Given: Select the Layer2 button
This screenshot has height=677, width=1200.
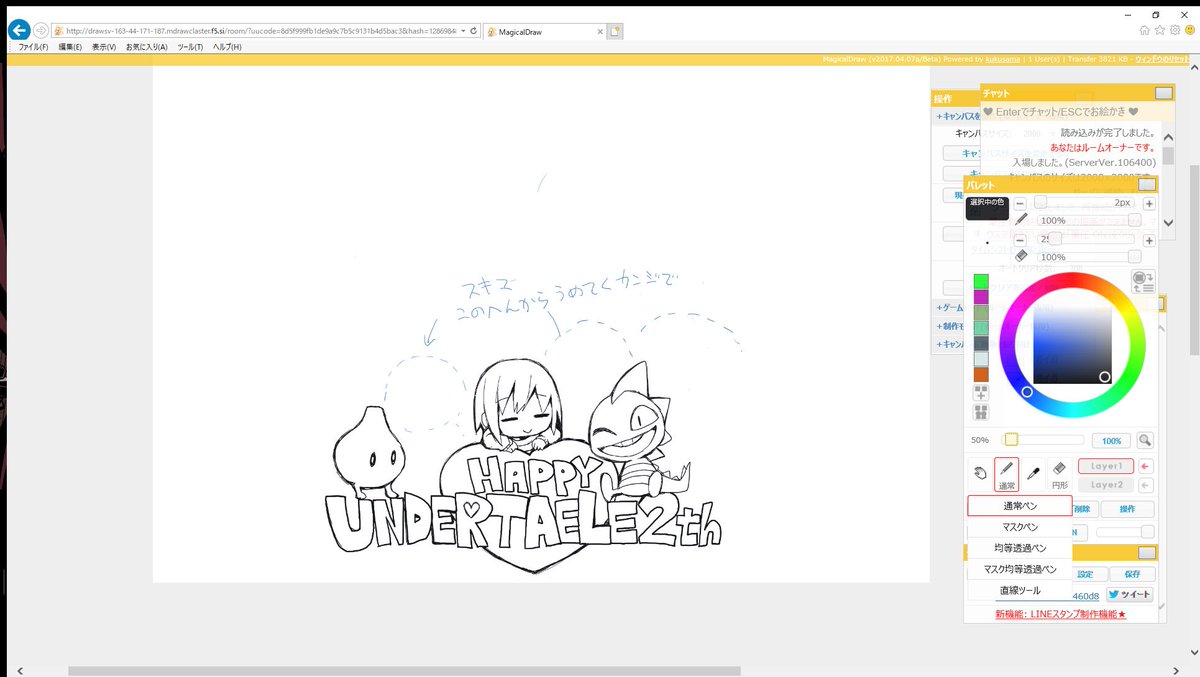Looking at the screenshot, I should (x=1106, y=485).
